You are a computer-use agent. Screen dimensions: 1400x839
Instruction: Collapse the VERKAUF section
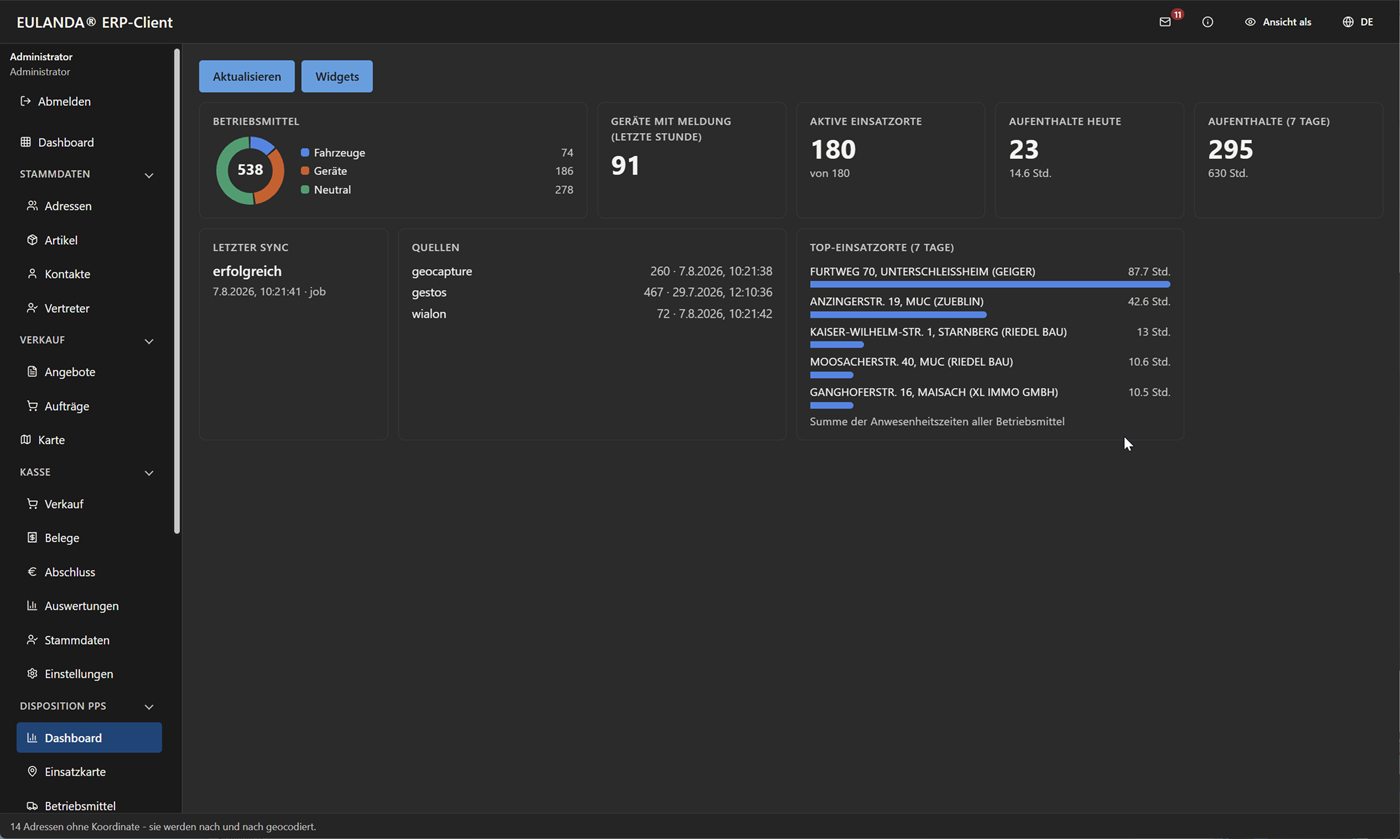(149, 341)
